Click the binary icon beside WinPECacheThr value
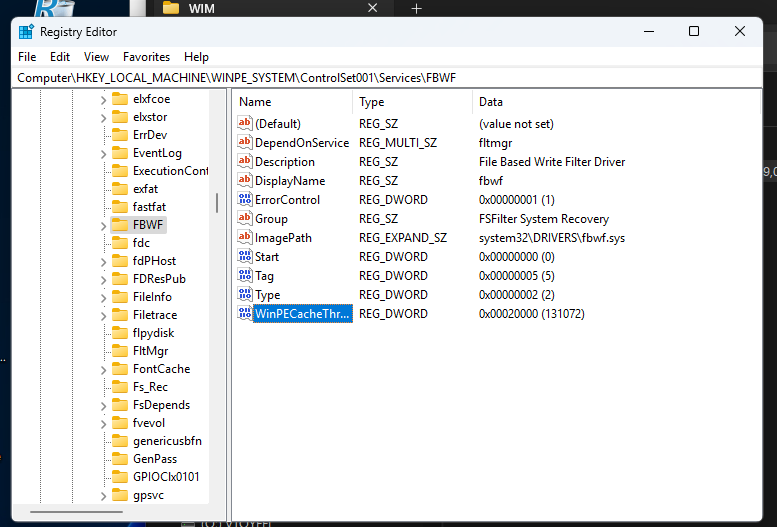 [245, 313]
